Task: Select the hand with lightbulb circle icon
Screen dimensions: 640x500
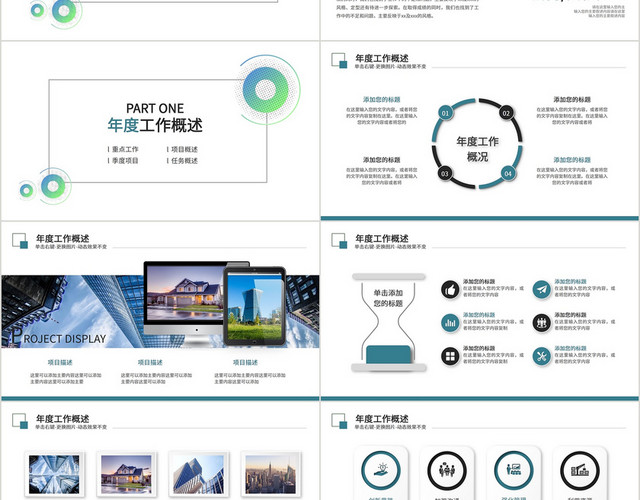Action: pyautogui.click(x=381, y=471)
